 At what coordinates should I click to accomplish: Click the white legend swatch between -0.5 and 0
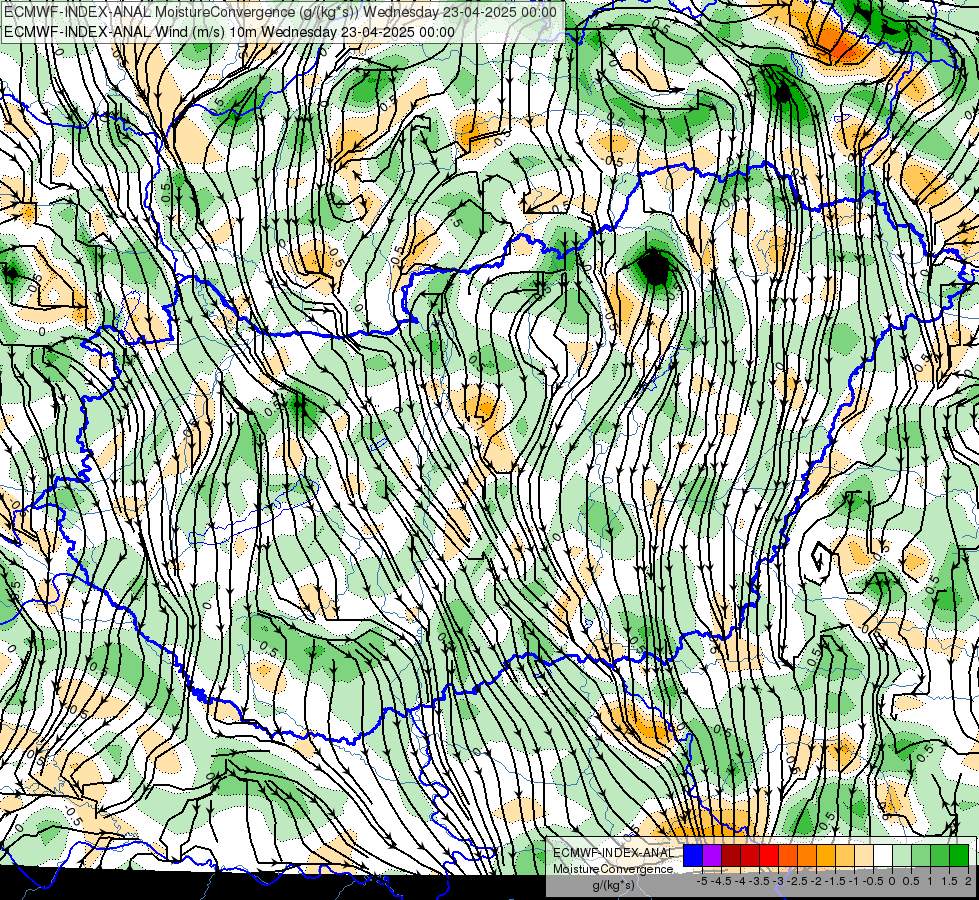click(883, 855)
